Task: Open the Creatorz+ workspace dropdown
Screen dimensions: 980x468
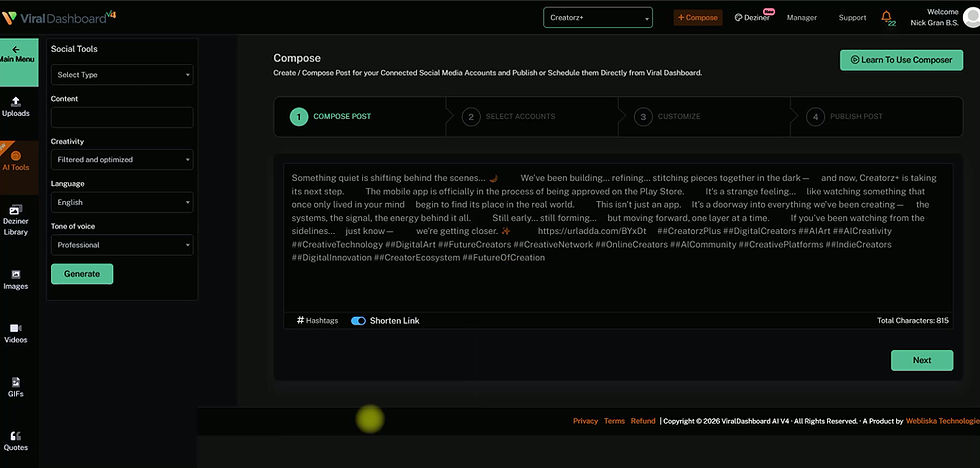Action: 598,17
